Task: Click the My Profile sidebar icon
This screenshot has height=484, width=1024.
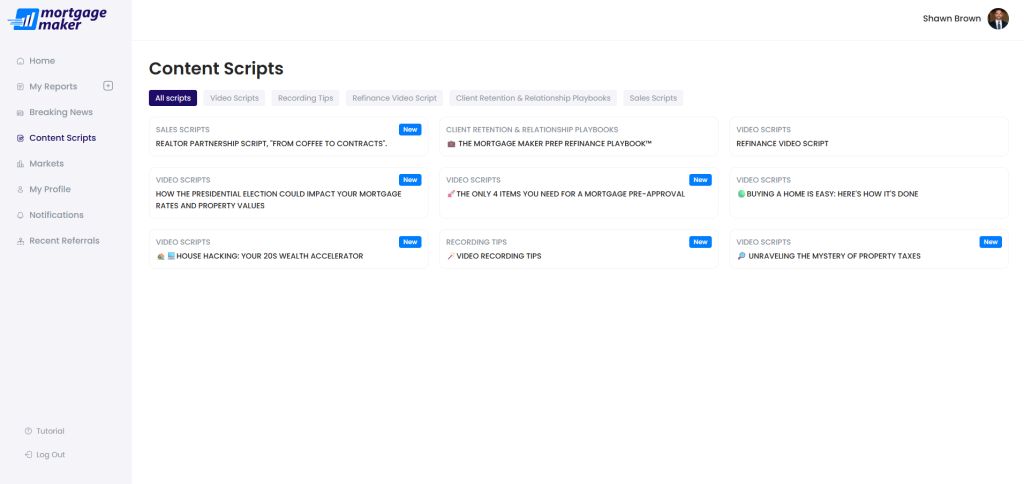Action: tap(20, 190)
